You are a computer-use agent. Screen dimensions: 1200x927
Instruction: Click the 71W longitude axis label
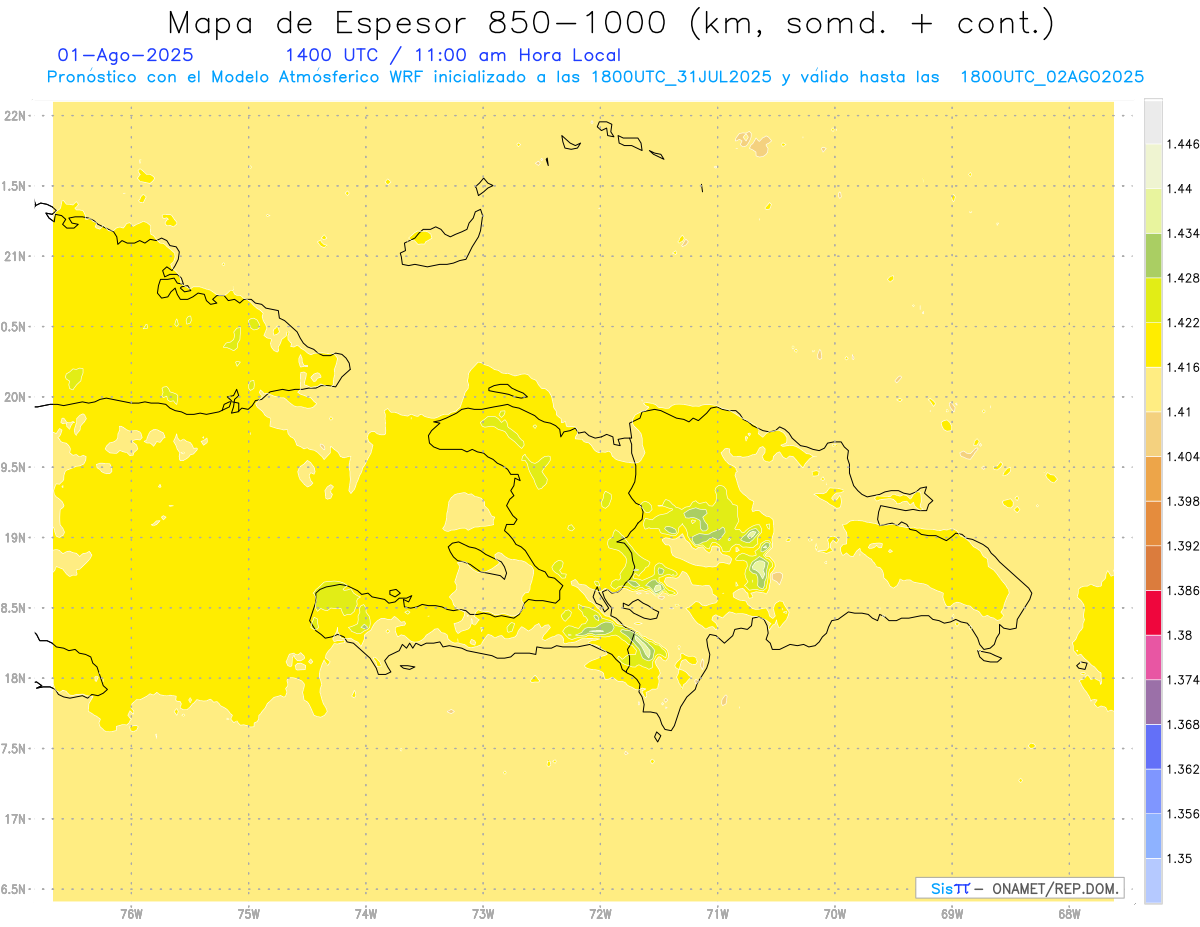(717, 913)
